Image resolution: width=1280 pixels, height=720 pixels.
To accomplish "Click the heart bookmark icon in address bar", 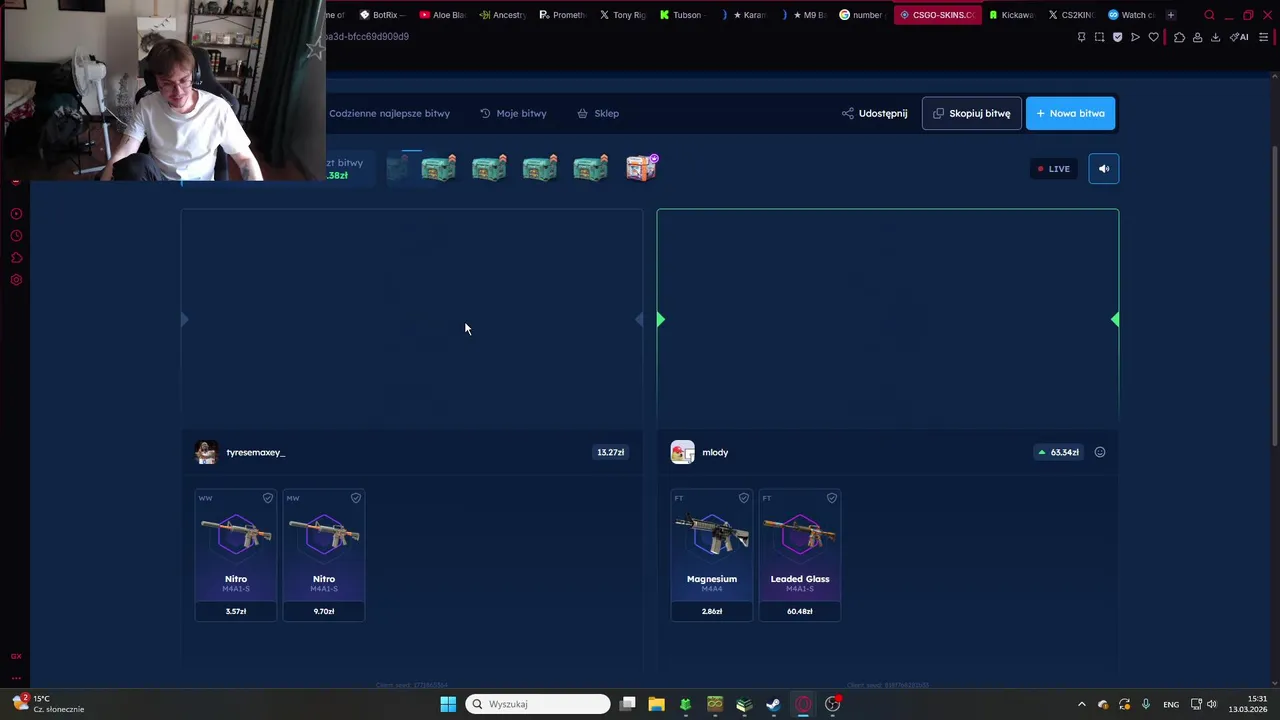I will pos(1153,37).
